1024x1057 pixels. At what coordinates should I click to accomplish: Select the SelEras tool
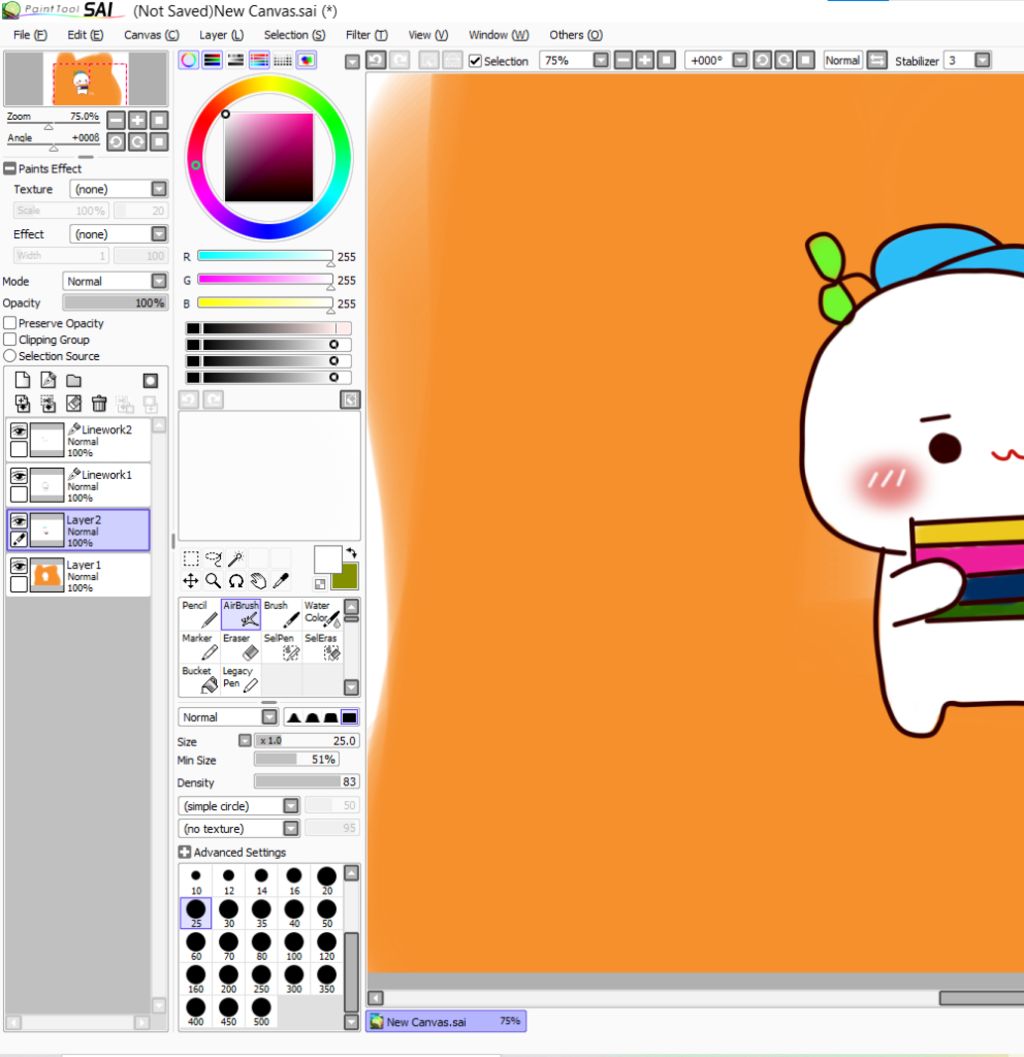click(x=322, y=646)
